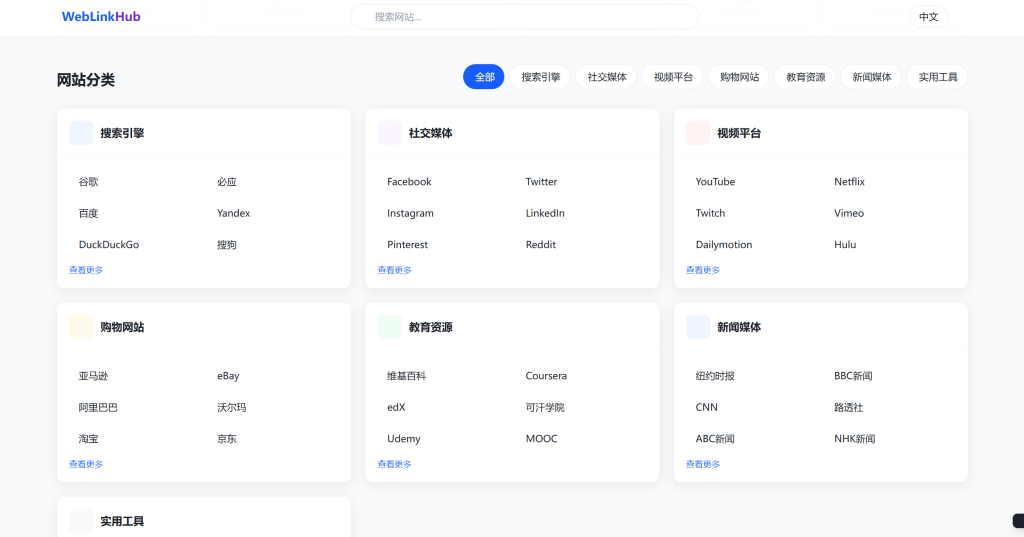The height and width of the screenshot is (537, 1024).
Task: Select the 沃尔玛 link
Action: tap(232, 407)
